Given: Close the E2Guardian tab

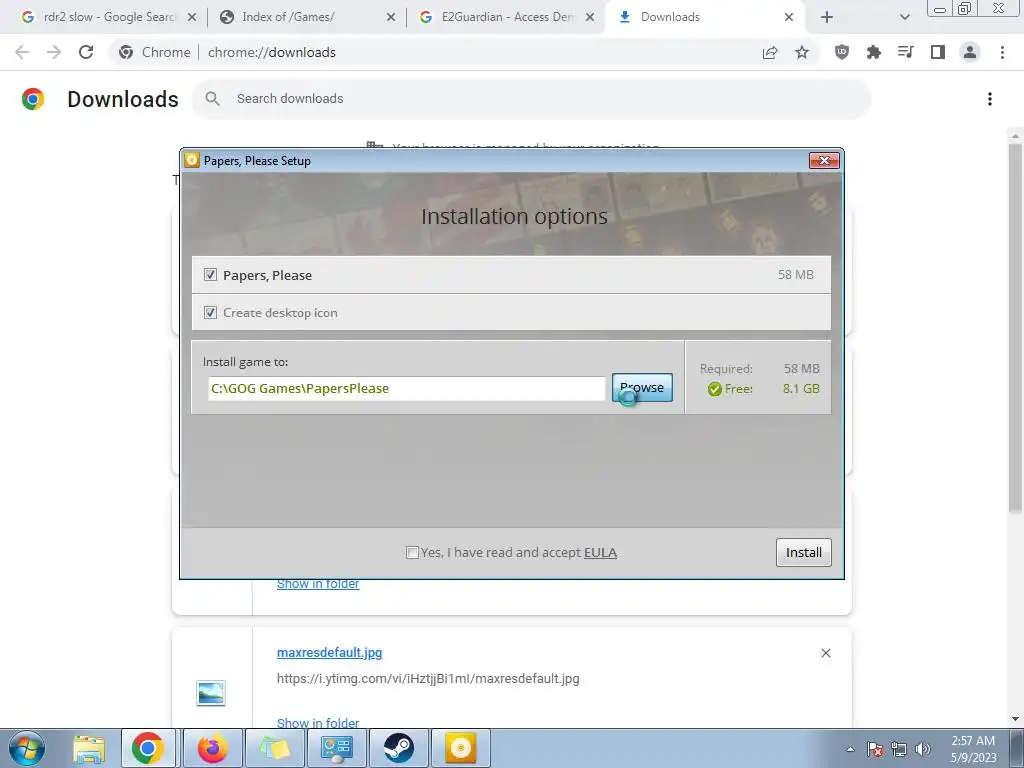Looking at the screenshot, I should (x=589, y=17).
